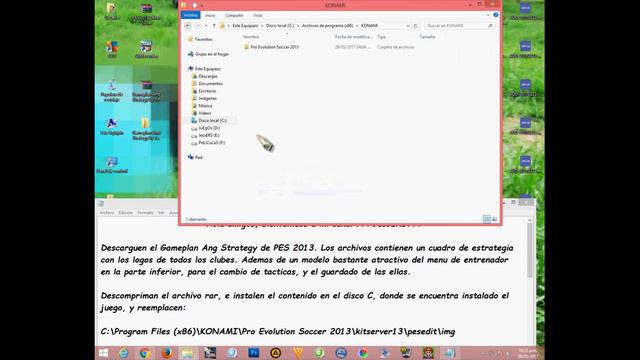Click the taskbar clock
Screen dimensions: 640x360
(x=527, y=353)
